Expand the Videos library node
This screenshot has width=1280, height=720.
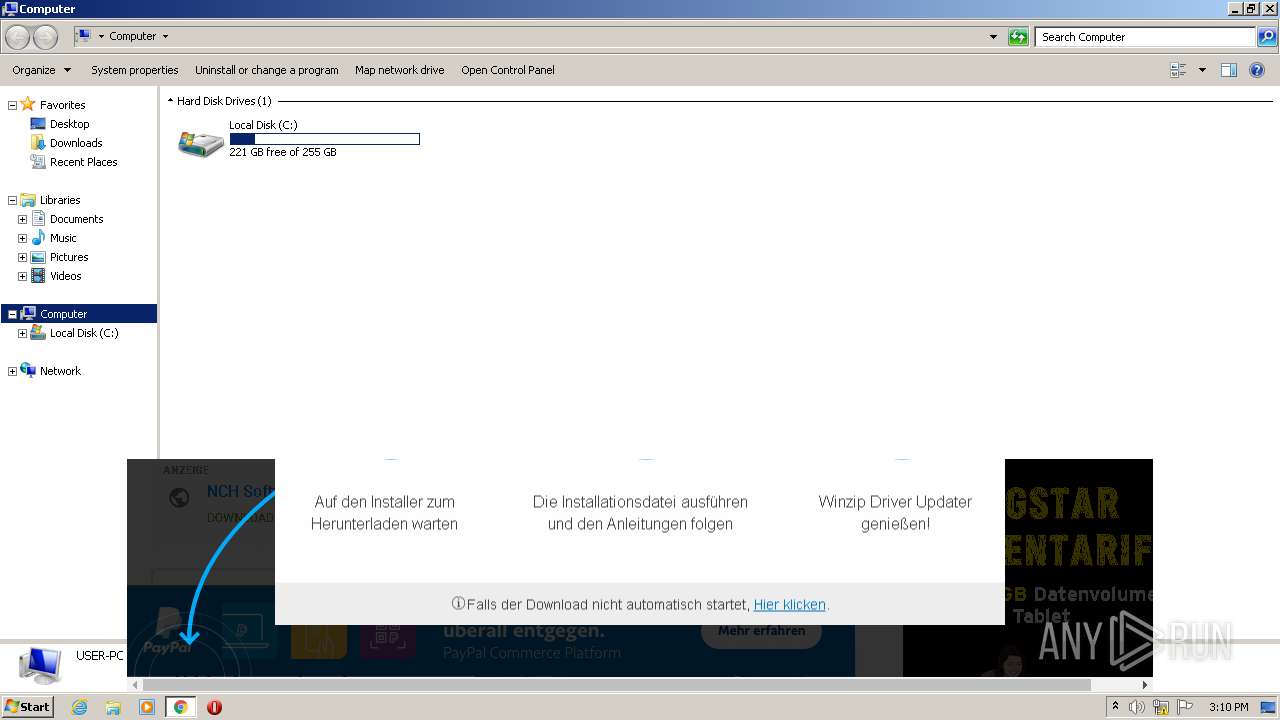coord(22,276)
